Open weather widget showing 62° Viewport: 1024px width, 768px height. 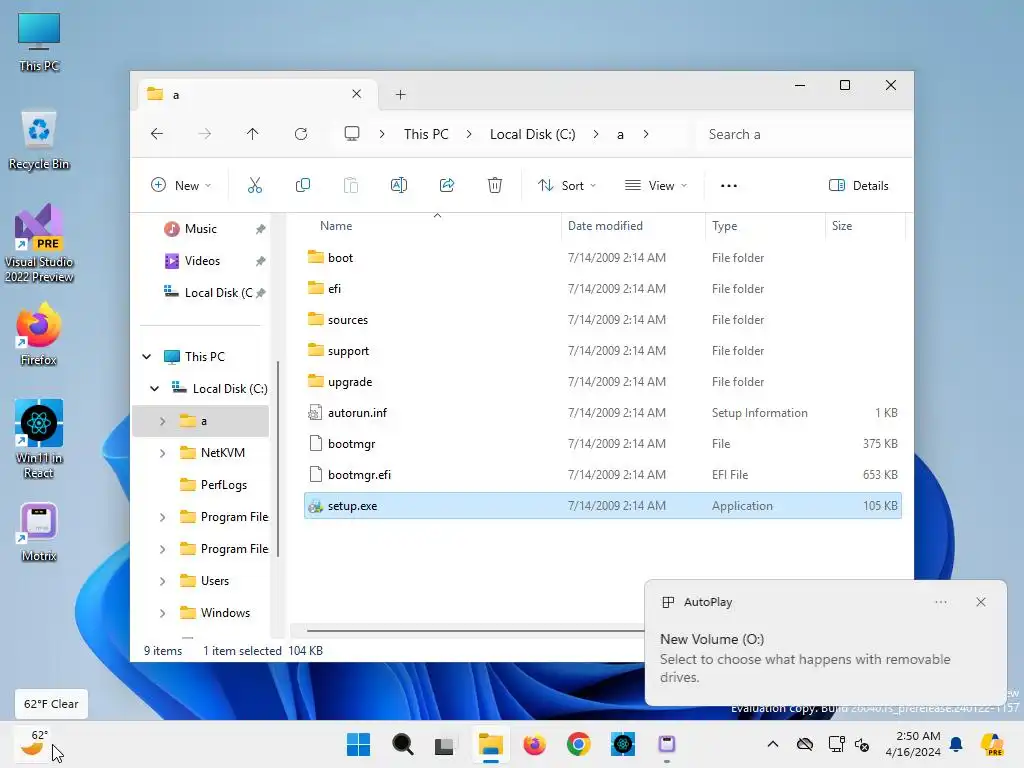pyautogui.click(x=33, y=743)
